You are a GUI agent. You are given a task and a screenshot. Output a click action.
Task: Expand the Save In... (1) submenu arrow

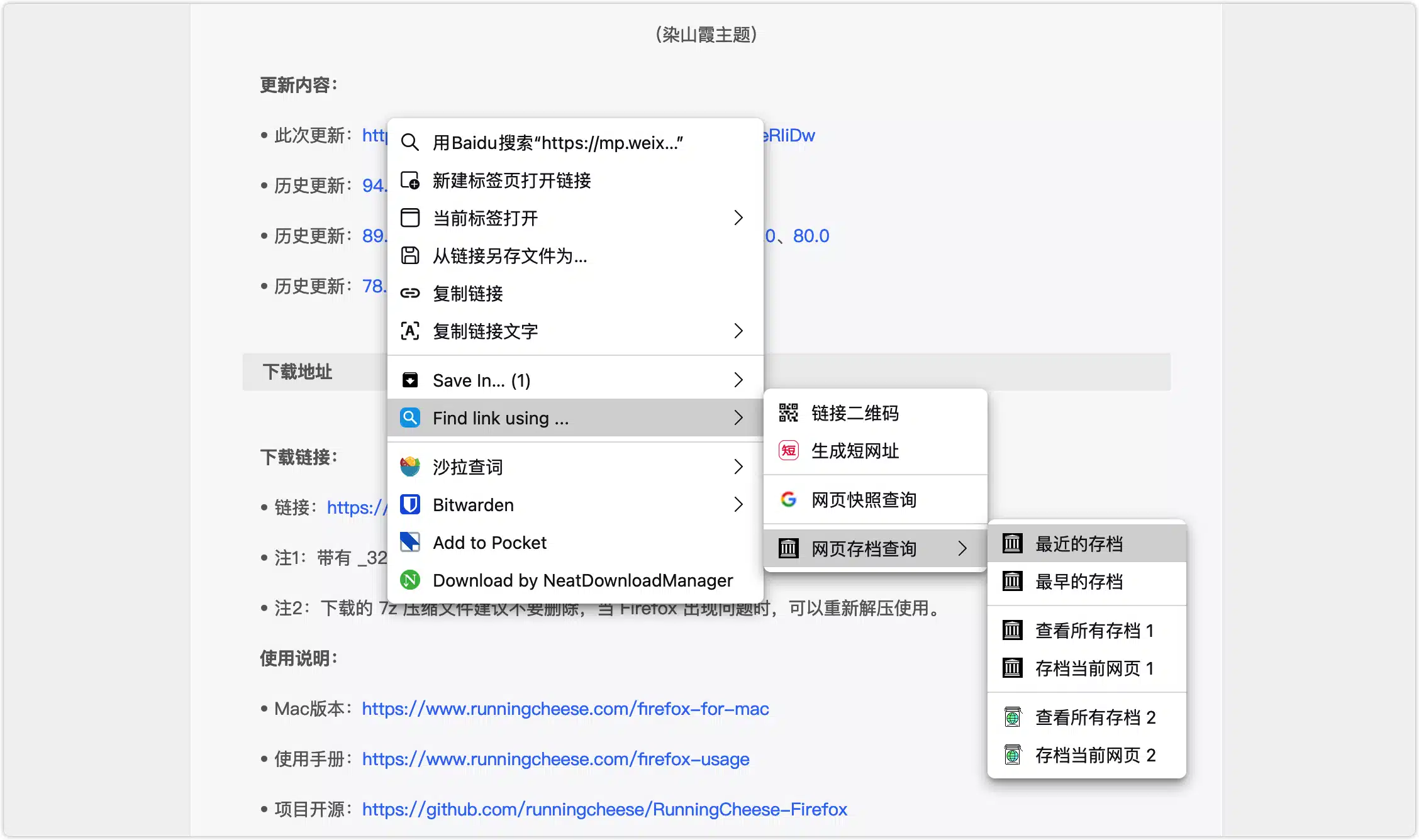[738, 380]
